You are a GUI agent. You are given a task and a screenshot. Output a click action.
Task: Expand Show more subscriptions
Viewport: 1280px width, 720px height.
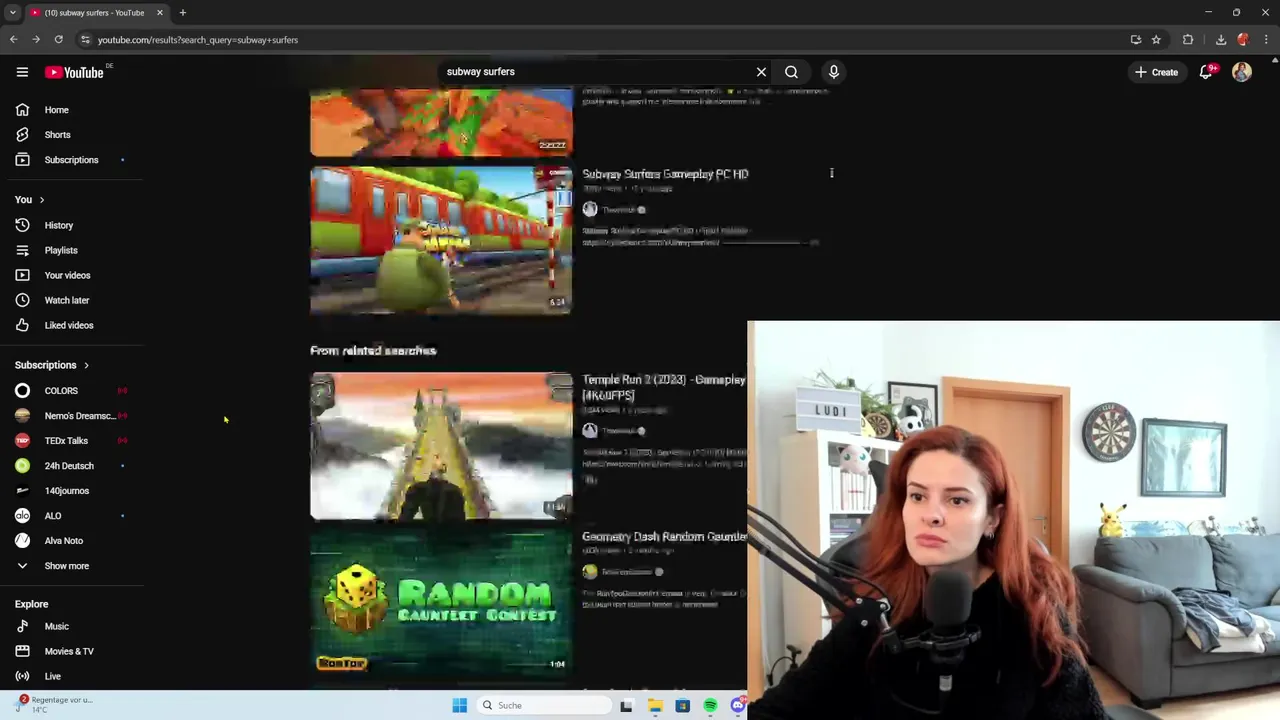tap(72, 566)
